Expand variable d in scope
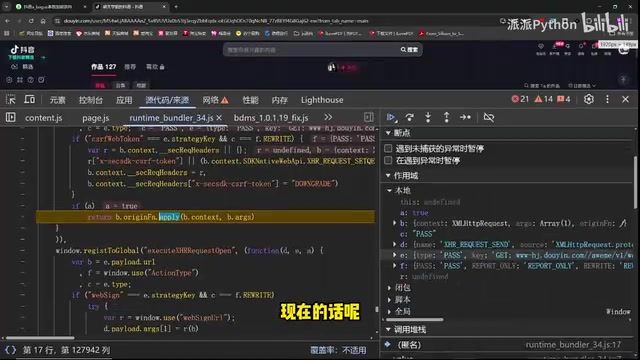 [x=394, y=244]
